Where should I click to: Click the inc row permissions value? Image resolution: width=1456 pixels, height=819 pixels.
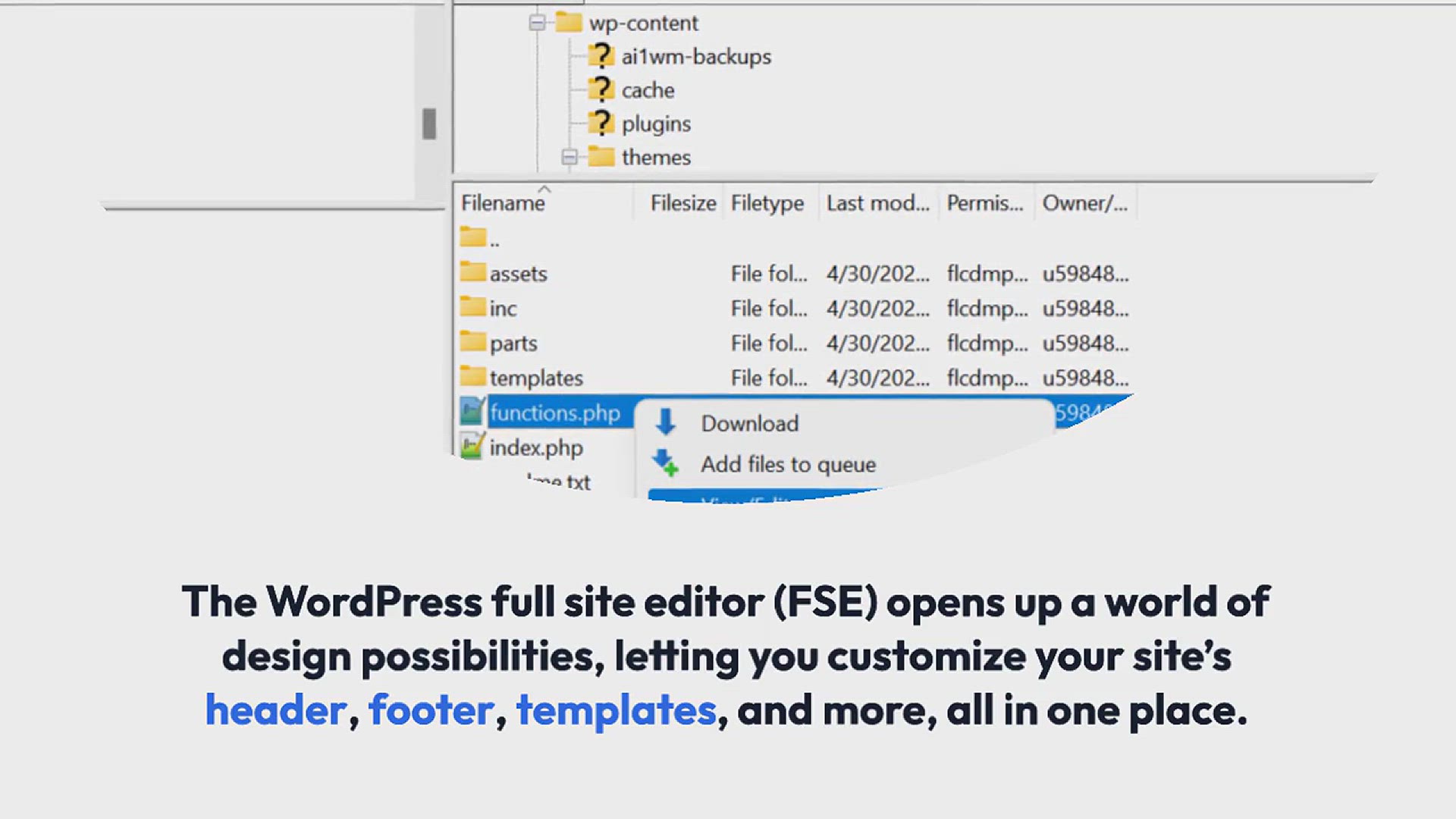987,309
